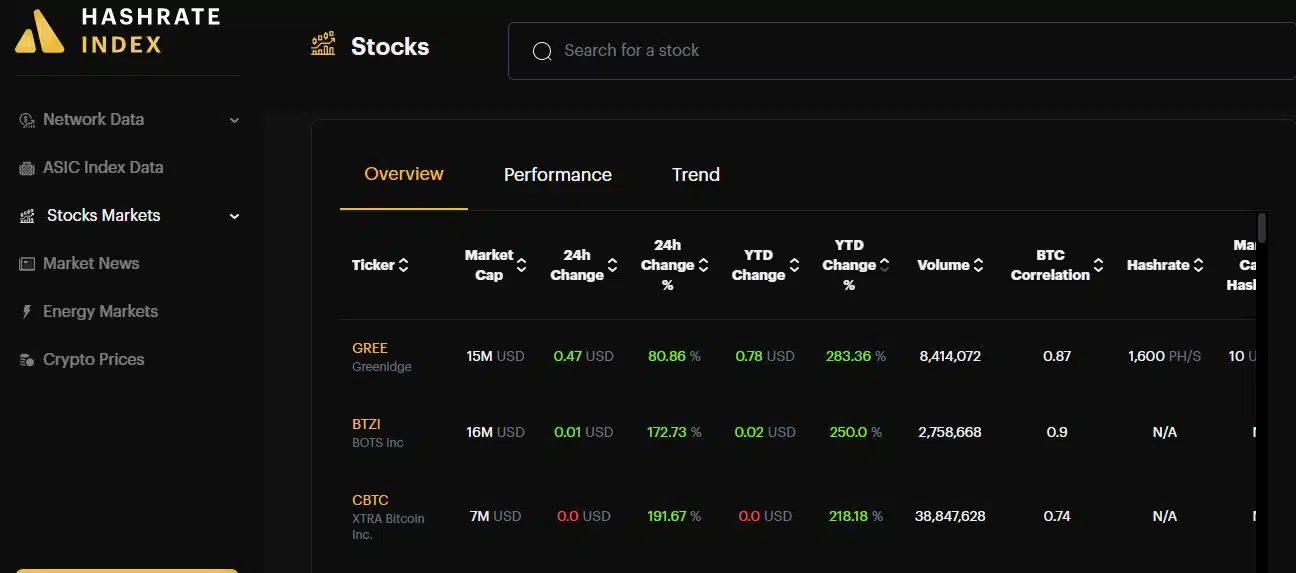
Task: Open the CBTC ticker link
Action: point(370,500)
